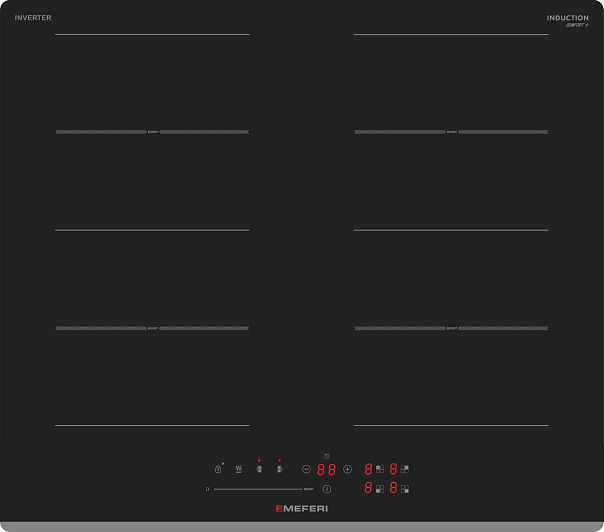Click the MEFERI brand logo
Screen dimensions: 604x532
tap(301, 509)
